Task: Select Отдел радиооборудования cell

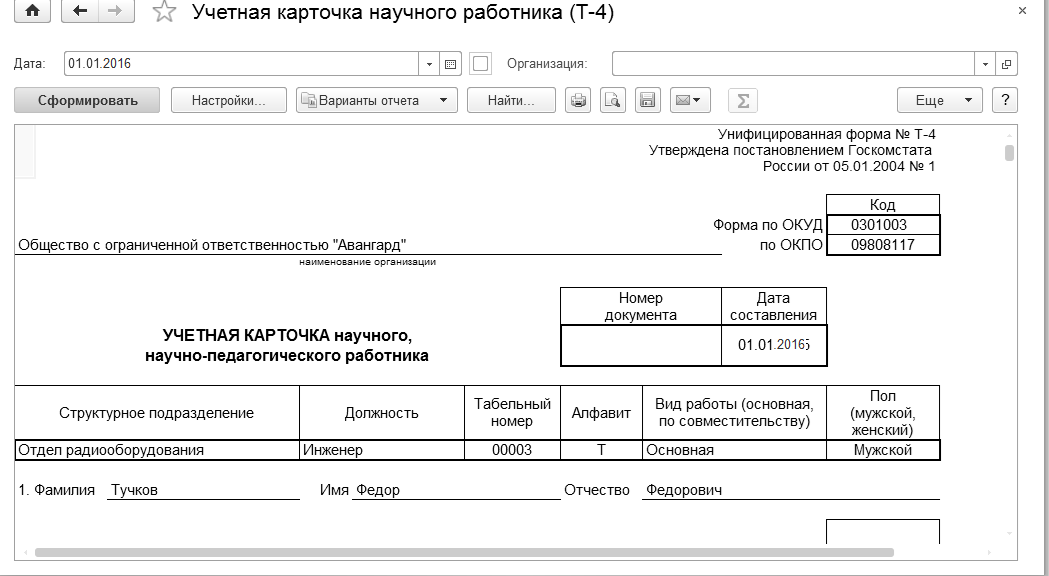Action: tap(157, 450)
